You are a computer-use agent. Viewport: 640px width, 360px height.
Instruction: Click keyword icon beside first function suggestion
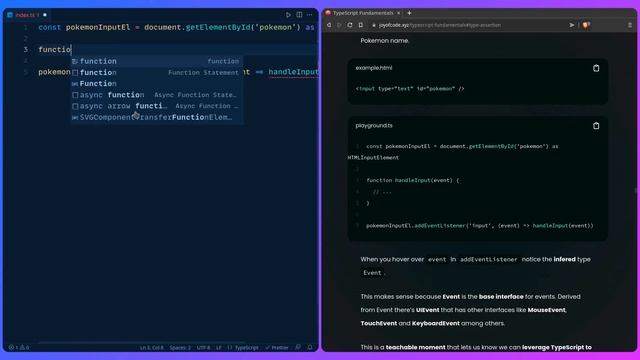tap(75, 61)
